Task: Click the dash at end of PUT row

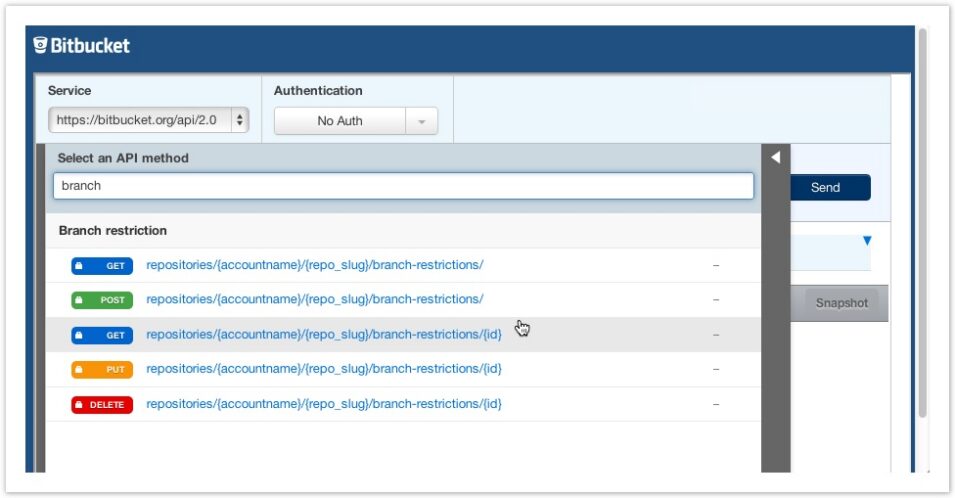Action: pyautogui.click(x=716, y=369)
